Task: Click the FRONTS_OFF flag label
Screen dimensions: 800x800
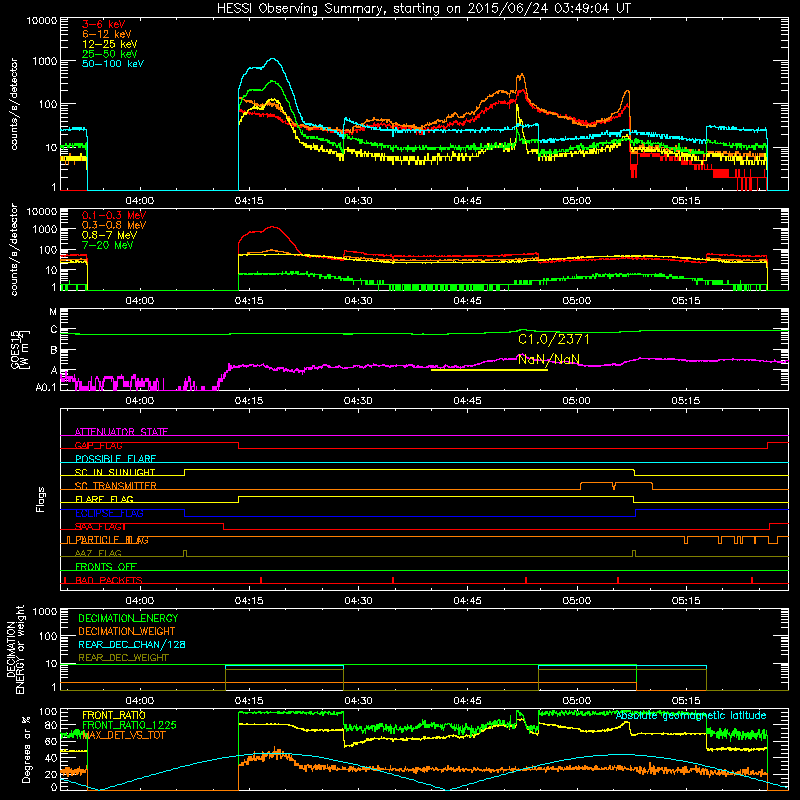Action: click(106, 567)
